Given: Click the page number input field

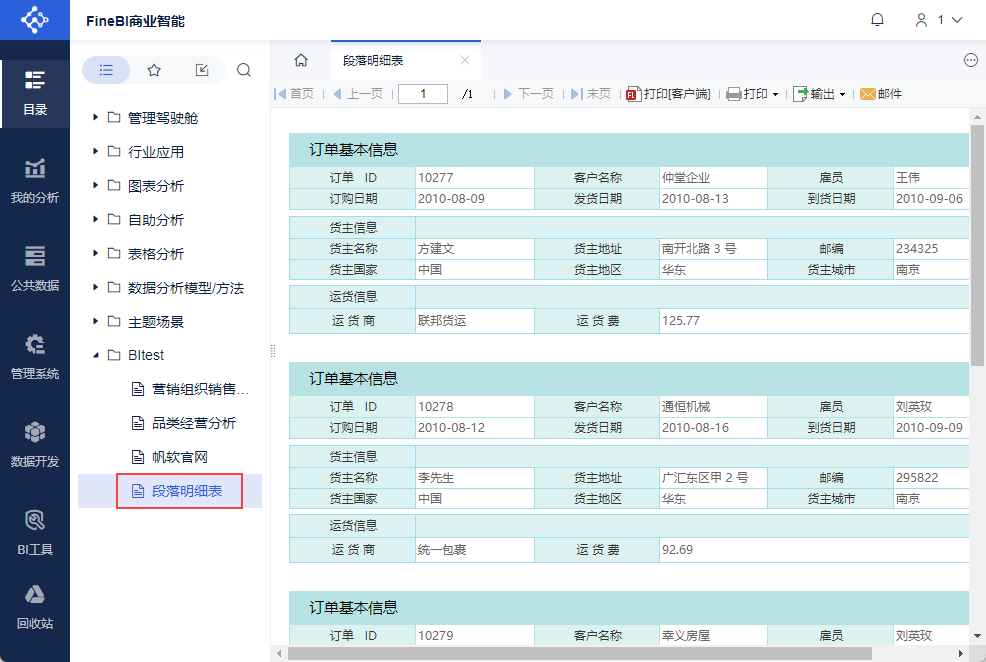Looking at the screenshot, I should click(422, 93).
